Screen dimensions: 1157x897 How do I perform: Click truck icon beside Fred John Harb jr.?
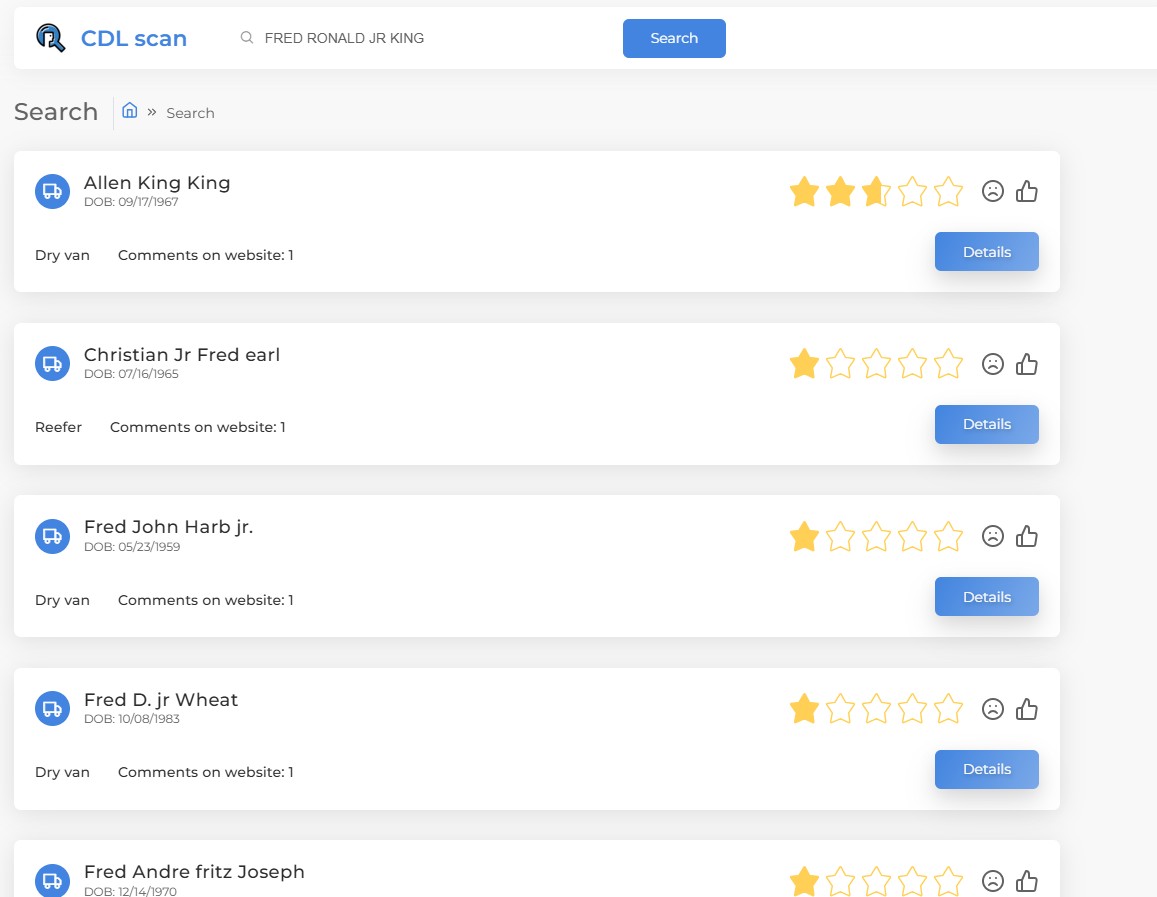pos(52,536)
